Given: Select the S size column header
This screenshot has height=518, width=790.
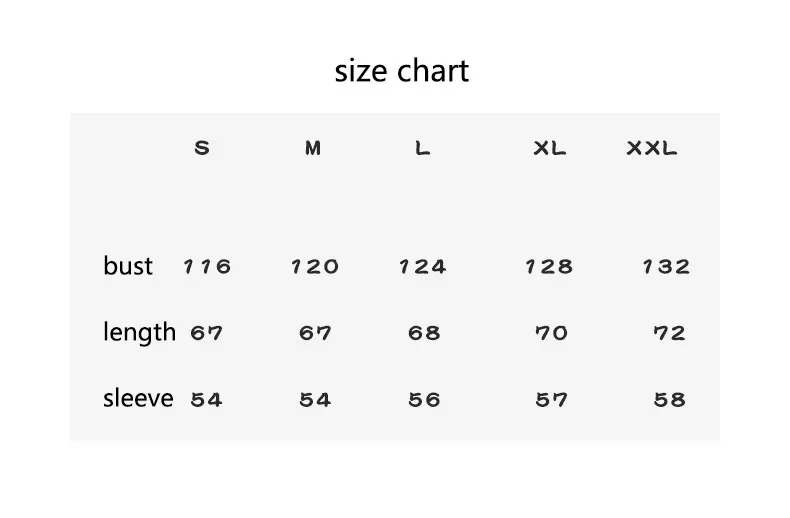Looking at the screenshot, I should 202,148.
